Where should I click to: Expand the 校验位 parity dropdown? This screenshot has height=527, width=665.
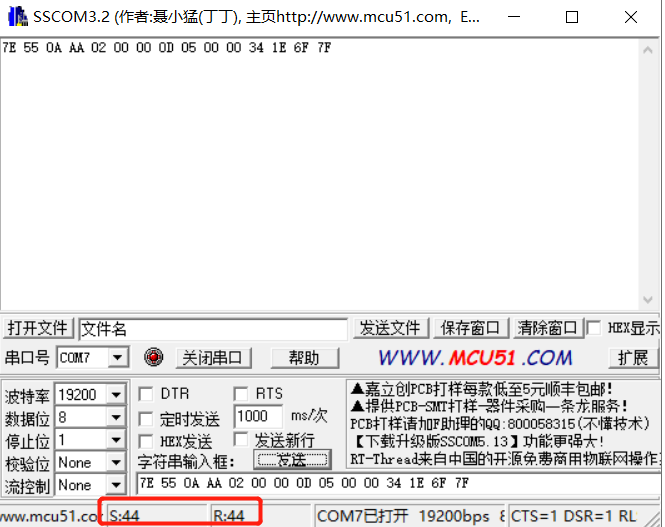(x=116, y=463)
